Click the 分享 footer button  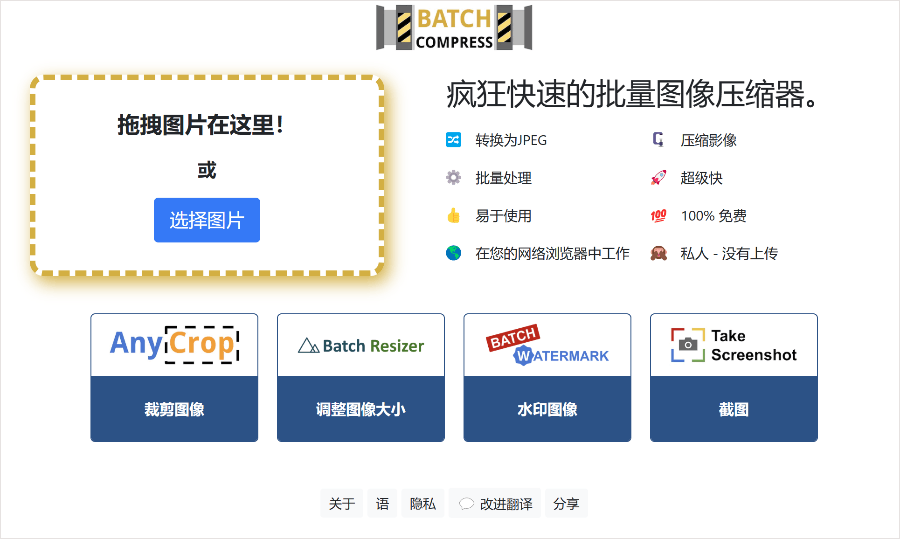point(566,503)
